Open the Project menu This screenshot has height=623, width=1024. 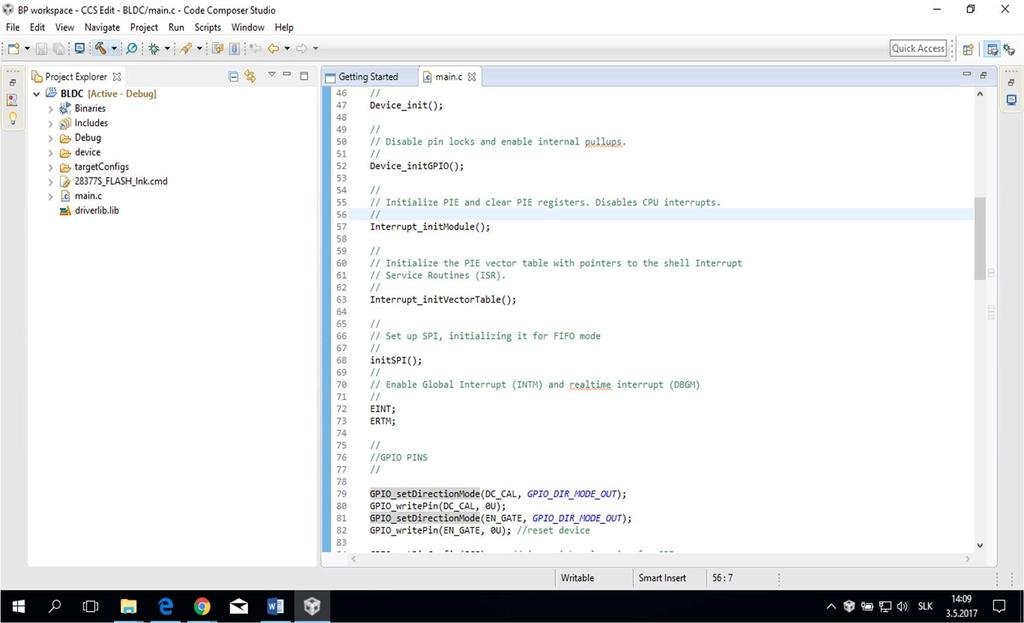[144, 27]
